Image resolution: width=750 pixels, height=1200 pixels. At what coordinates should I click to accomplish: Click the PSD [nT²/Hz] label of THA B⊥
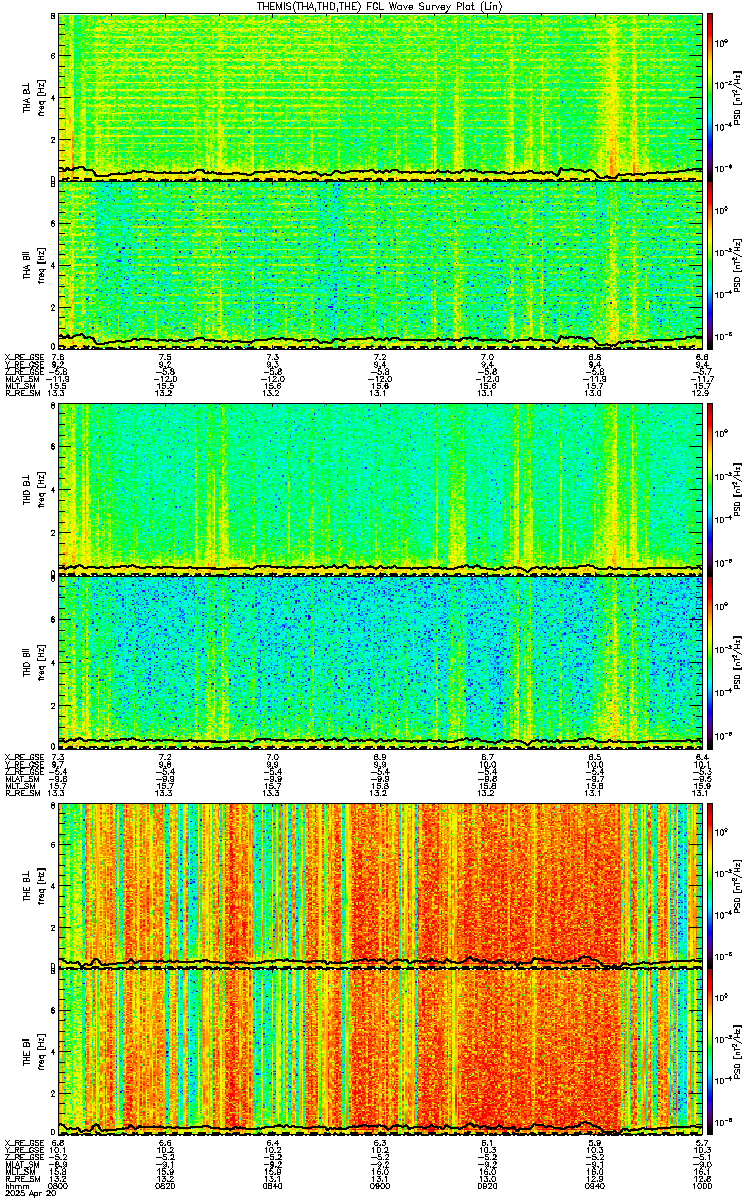(x=737, y=96)
